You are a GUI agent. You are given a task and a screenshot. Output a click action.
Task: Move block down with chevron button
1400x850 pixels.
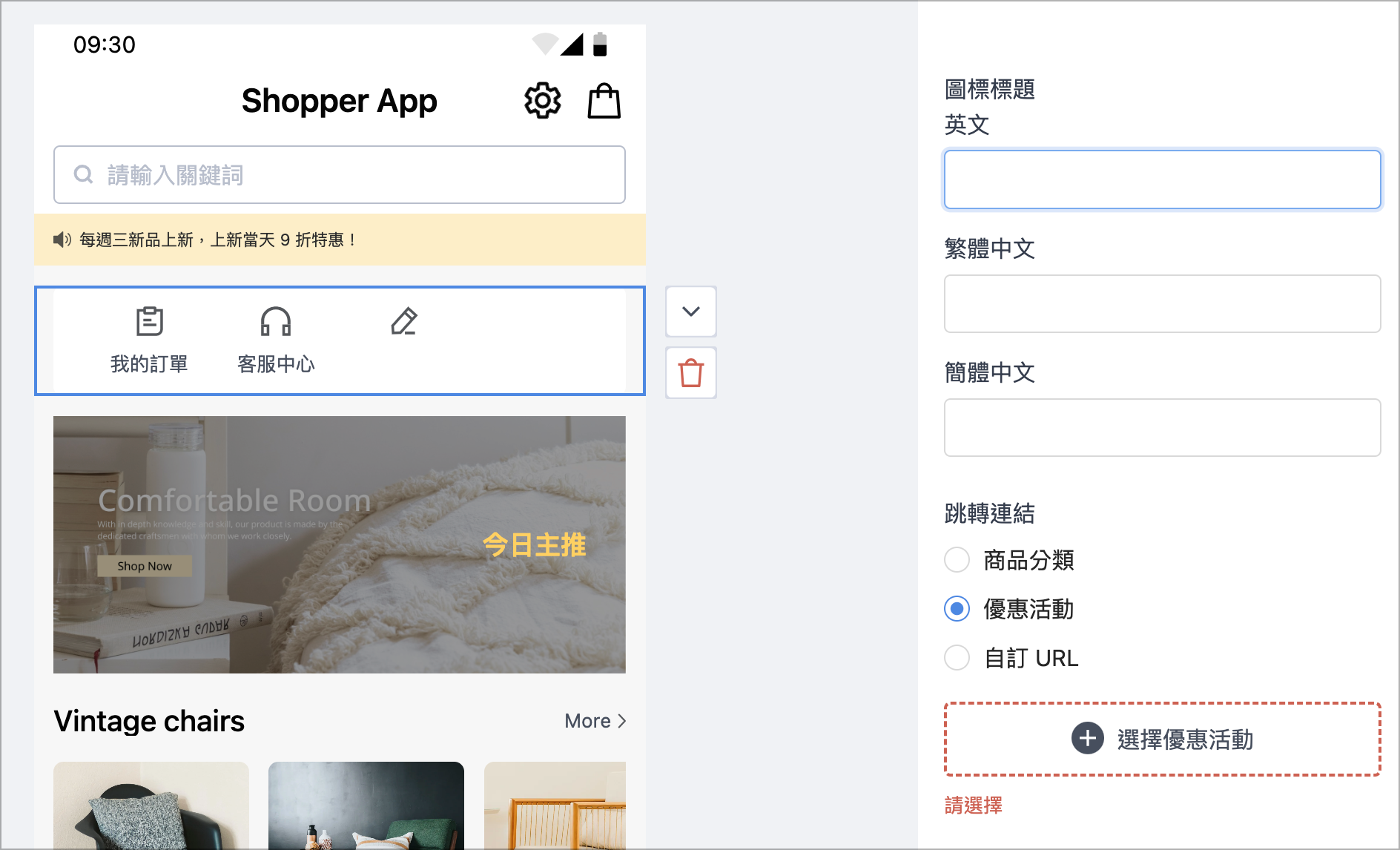pos(691,312)
